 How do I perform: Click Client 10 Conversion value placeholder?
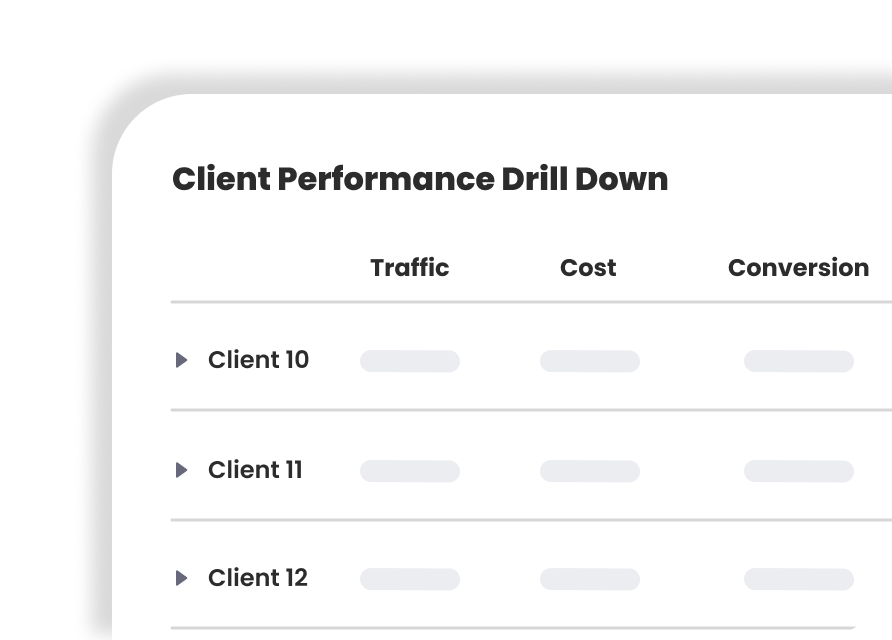coord(798,361)
